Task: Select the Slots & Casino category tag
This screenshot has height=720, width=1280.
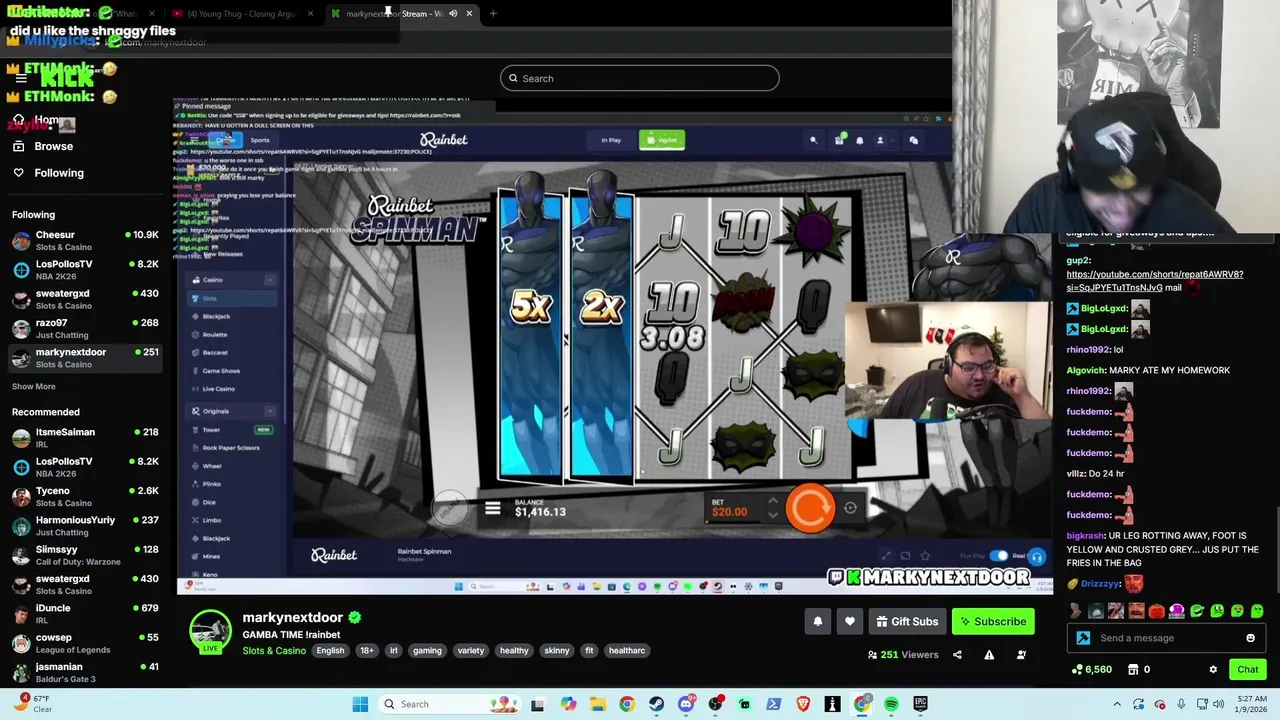Action: 274,651
